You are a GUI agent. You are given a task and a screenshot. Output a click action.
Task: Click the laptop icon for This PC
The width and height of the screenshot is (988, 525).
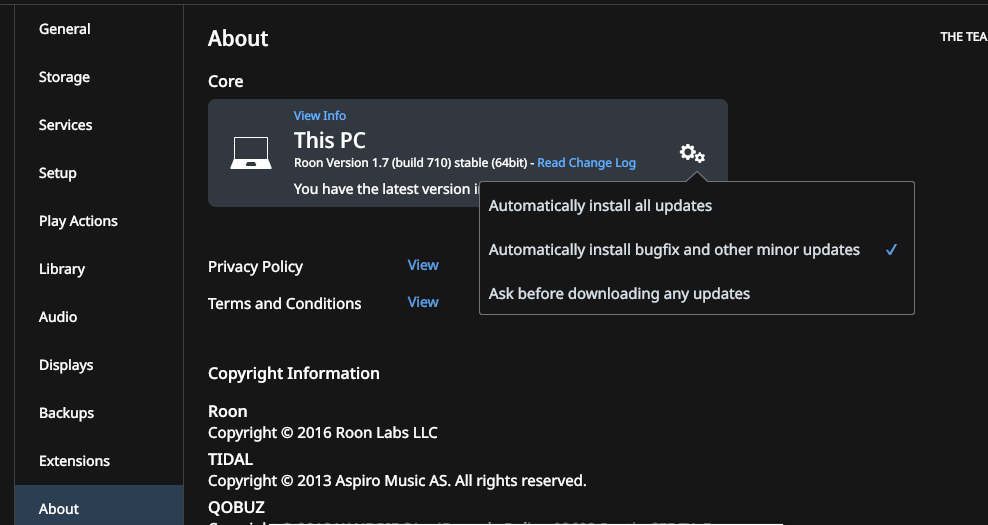pos(251,153)
